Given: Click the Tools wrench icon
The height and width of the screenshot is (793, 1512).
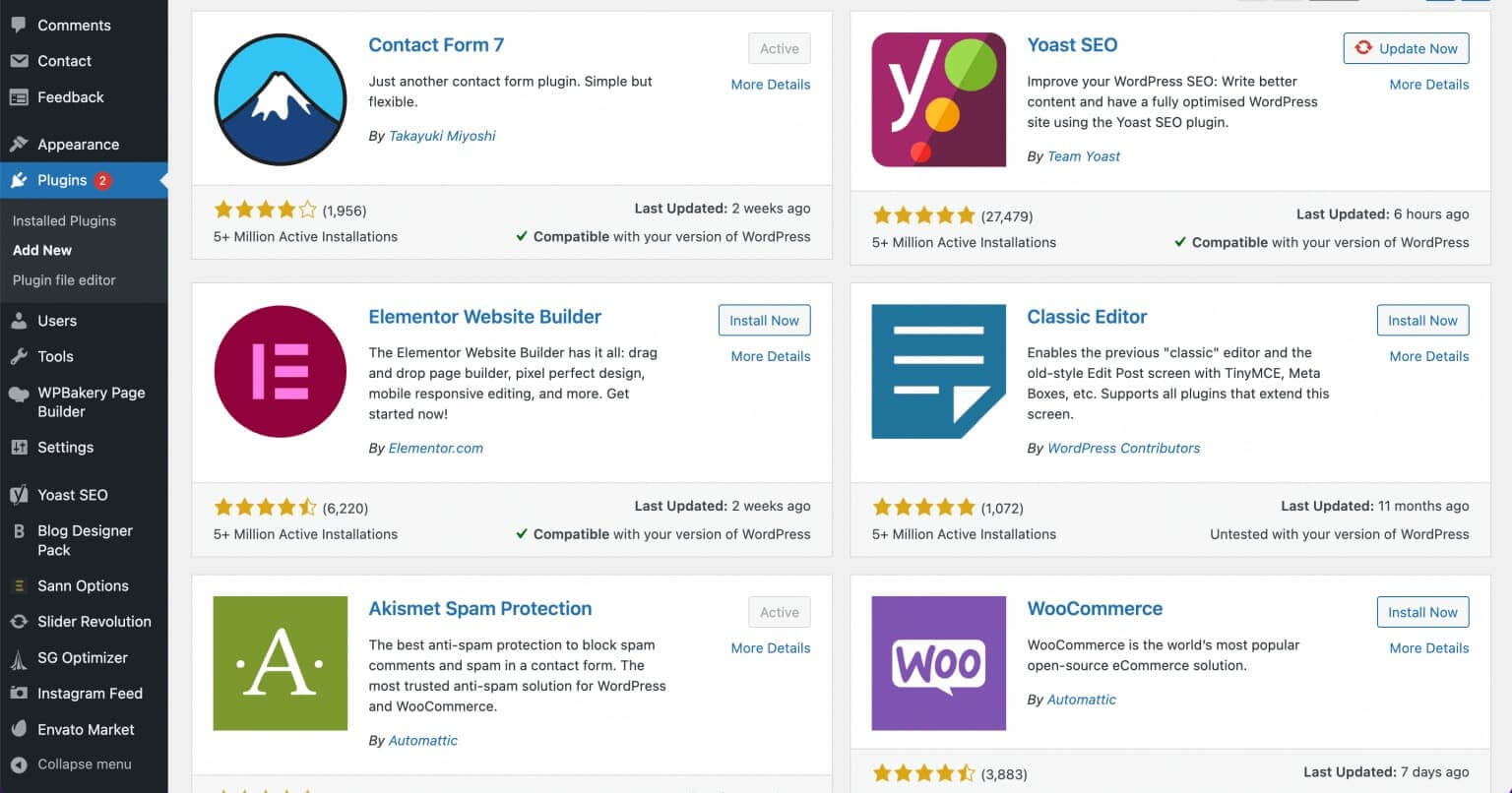Looking at the screenshot, I should pyautogui.click(x=20, y=356).
